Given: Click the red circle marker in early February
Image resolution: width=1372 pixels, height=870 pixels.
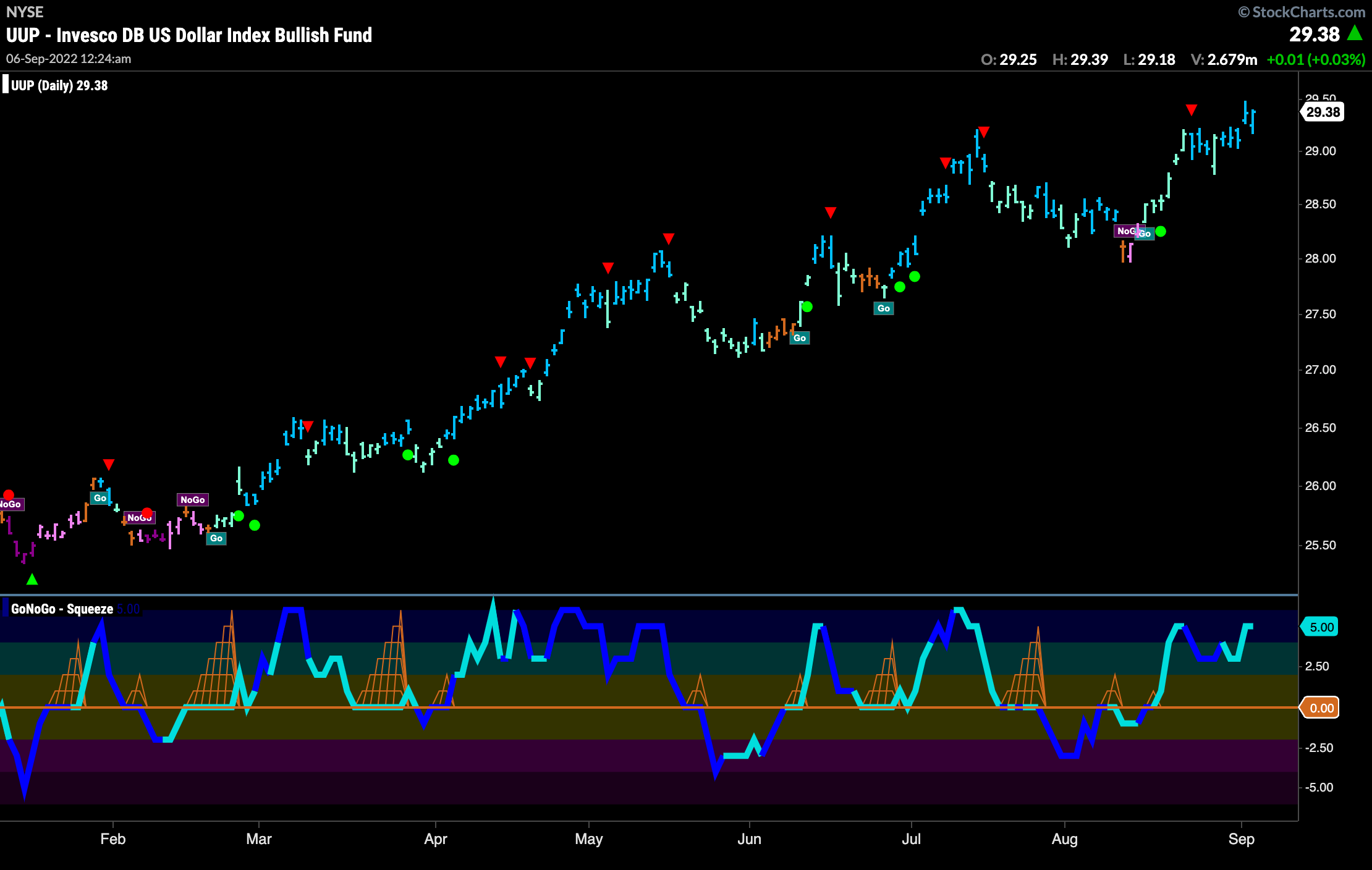Looking at the screenshot, I should (147, 513).
